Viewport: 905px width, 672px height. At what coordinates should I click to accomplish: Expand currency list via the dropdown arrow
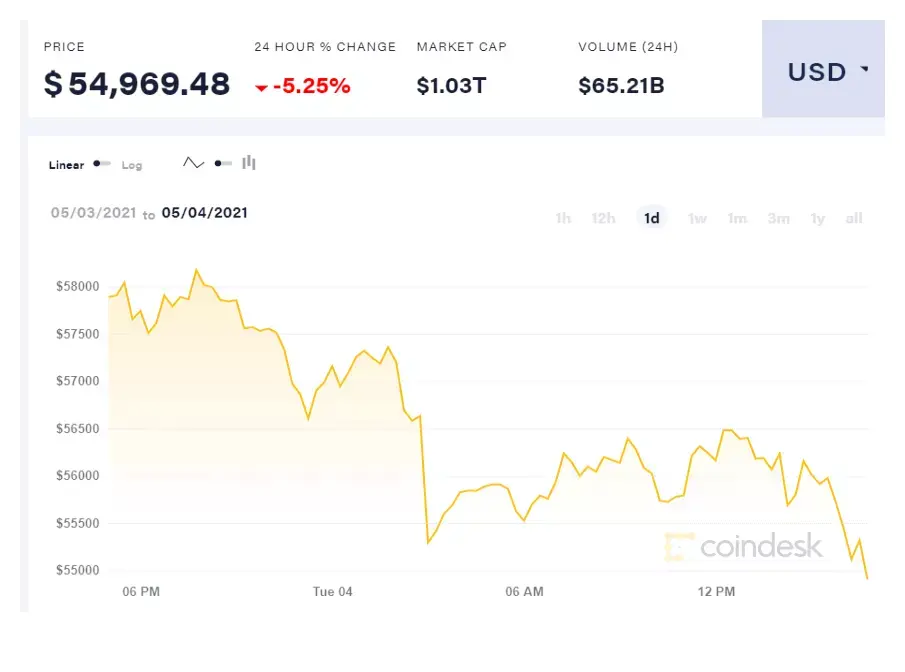(864, 69)
